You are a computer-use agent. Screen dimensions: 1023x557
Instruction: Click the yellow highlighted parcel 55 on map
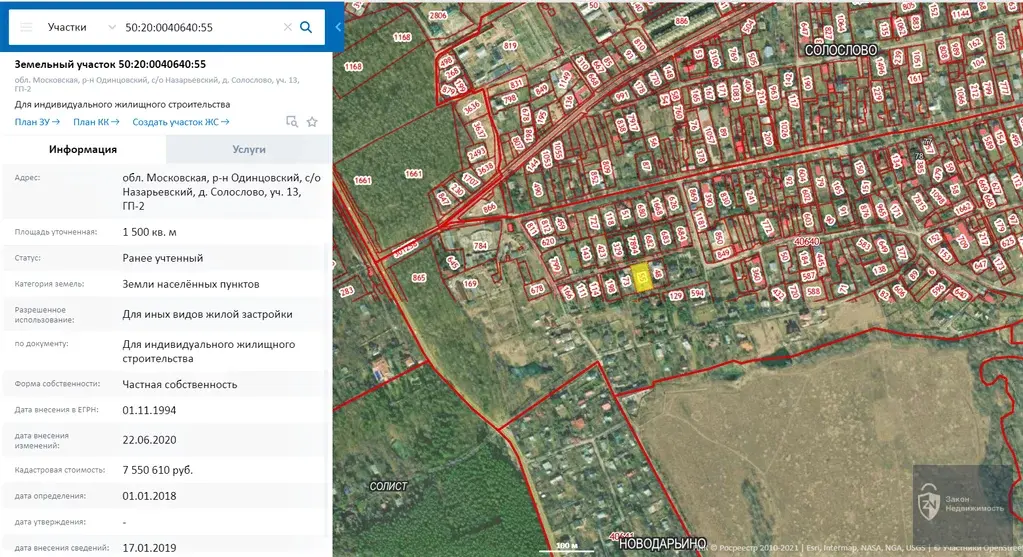(644, 278)
